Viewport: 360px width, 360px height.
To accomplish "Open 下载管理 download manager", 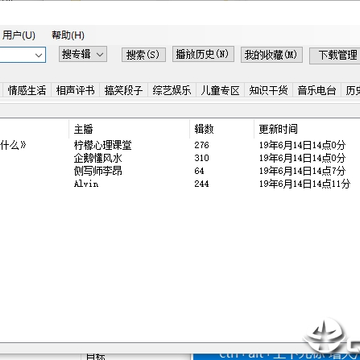I will click(335, 56).
